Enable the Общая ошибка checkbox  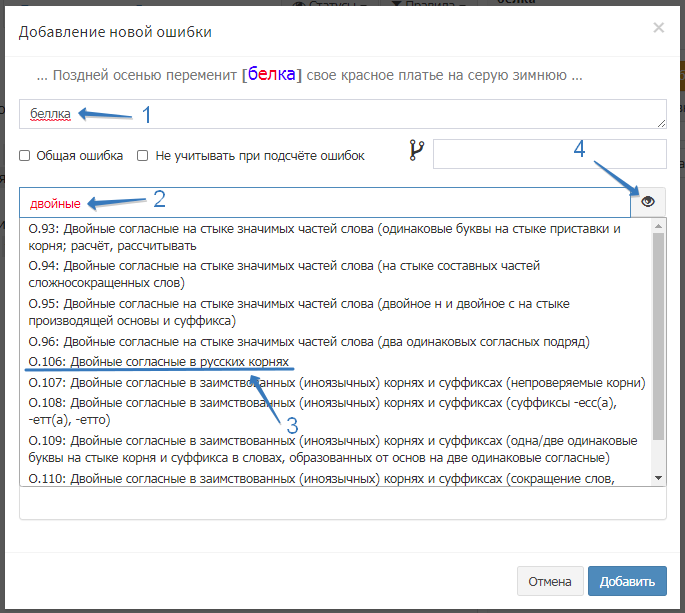[x=25, y=156]
